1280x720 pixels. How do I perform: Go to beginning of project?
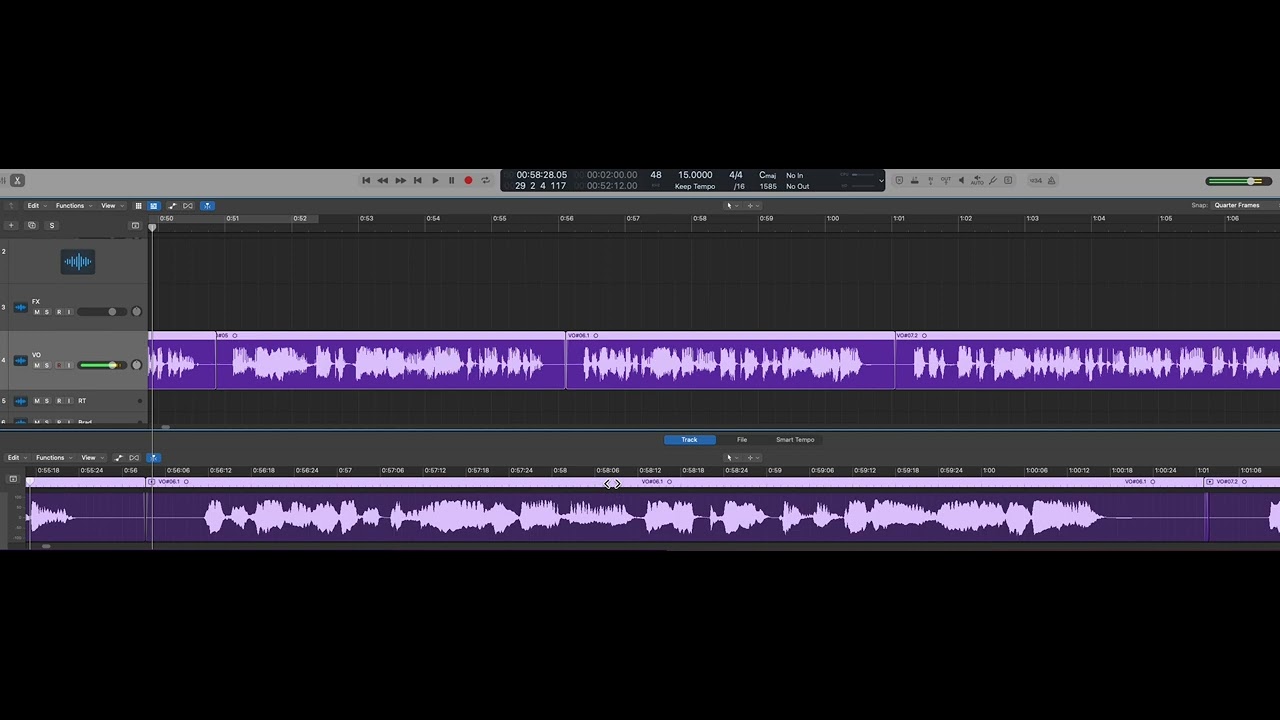[x=366, y=181]
